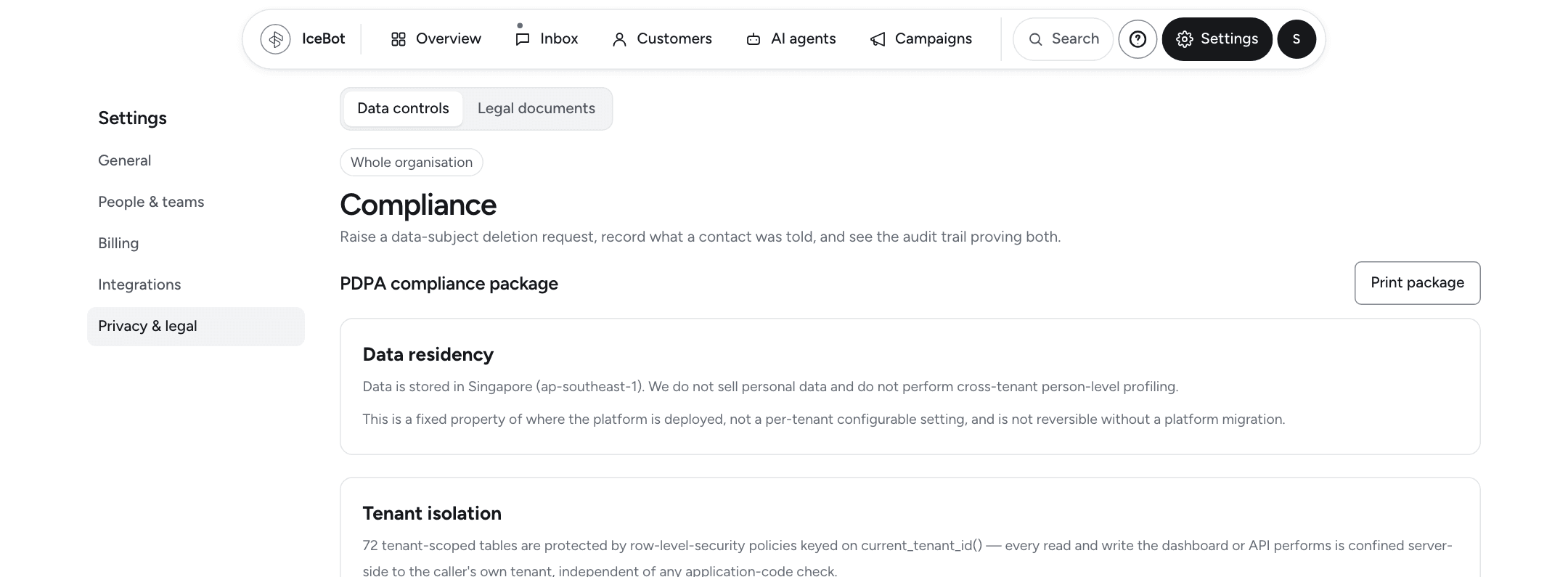Click text starting 'This is a fixed property'
Viewport: 1568px width, 577px height.
[x=824, y=420]
